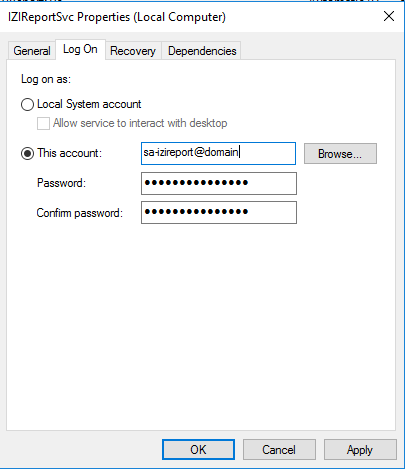The image size is (405, 469).
Task: Click inside the sa-izireport@domain account field
Action: (x=218, y=153)
